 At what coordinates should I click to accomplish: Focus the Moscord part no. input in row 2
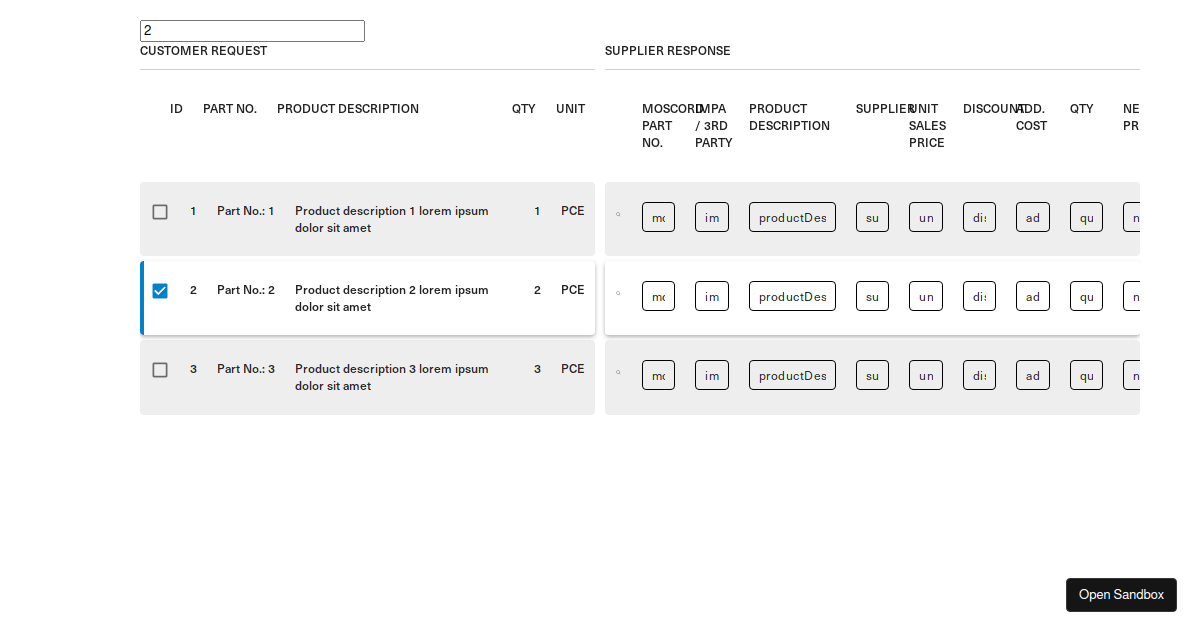[x=658, y=296]
